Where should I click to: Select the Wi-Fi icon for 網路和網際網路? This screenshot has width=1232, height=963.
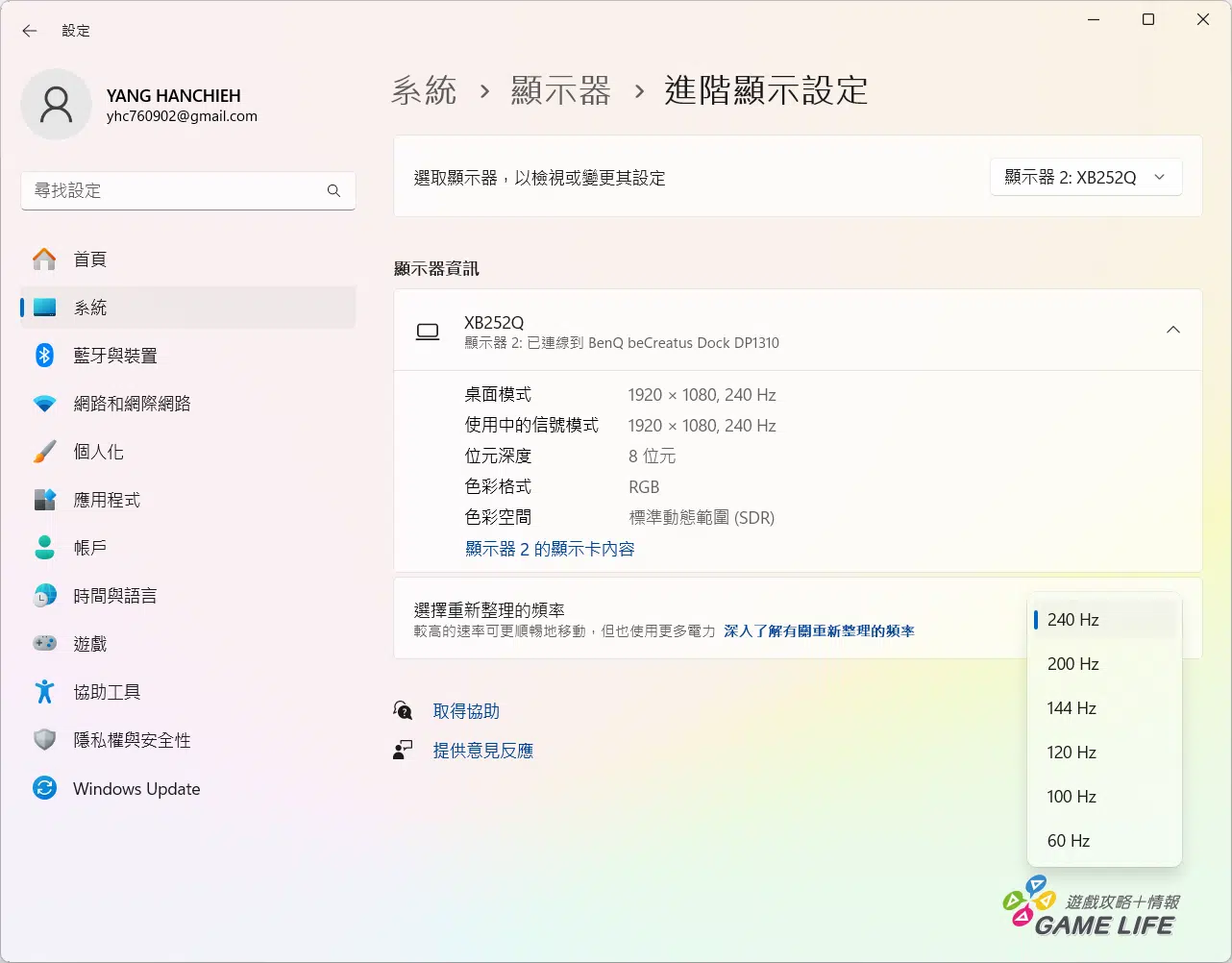tap(44, 404)
